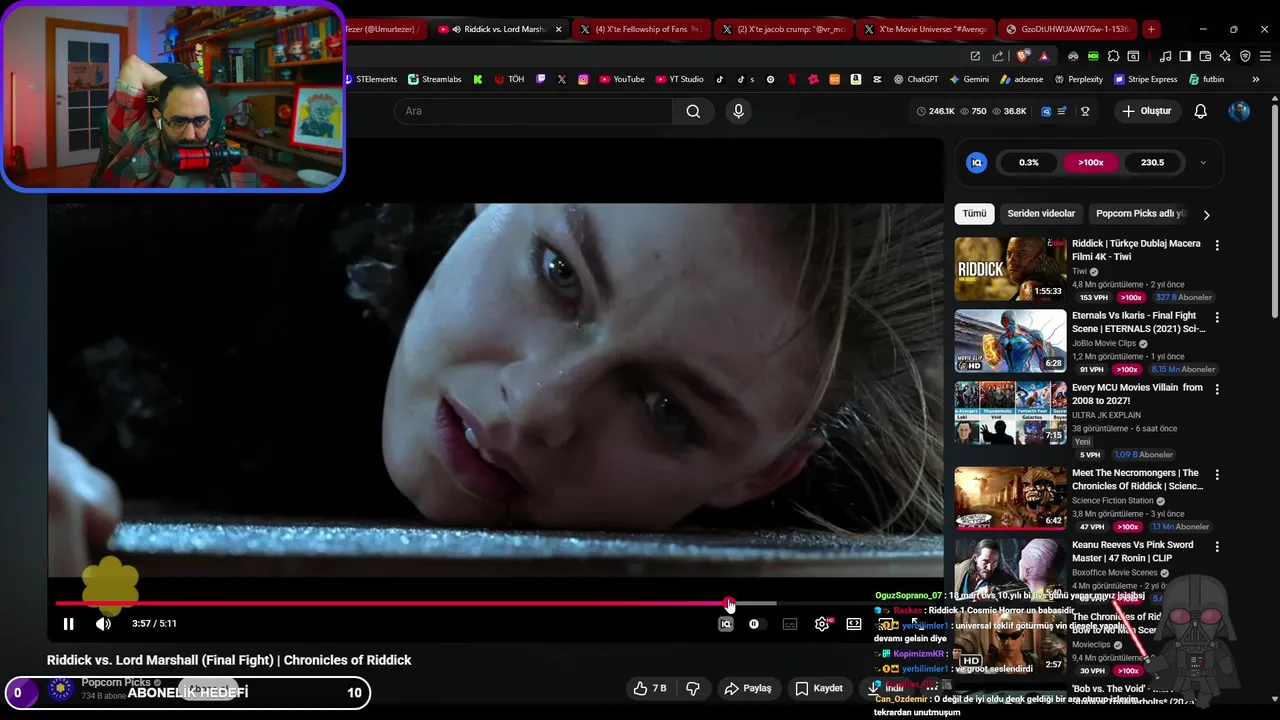Show more filter chips with arrow

tap(1207, 214)
